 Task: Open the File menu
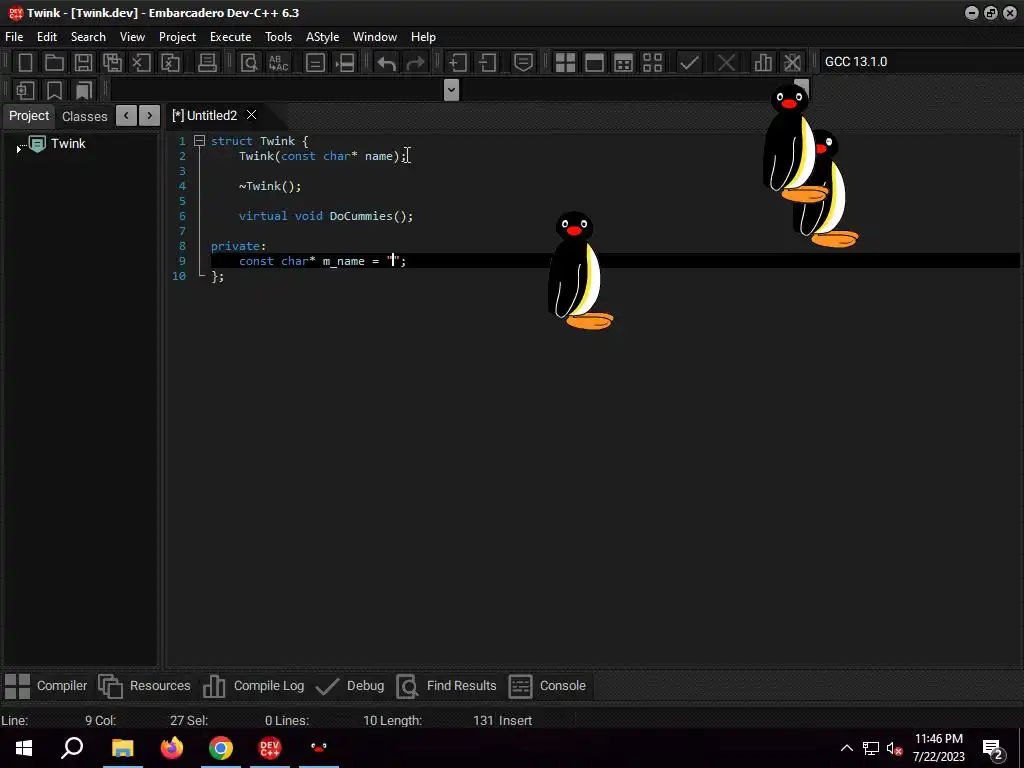[14, 37]
